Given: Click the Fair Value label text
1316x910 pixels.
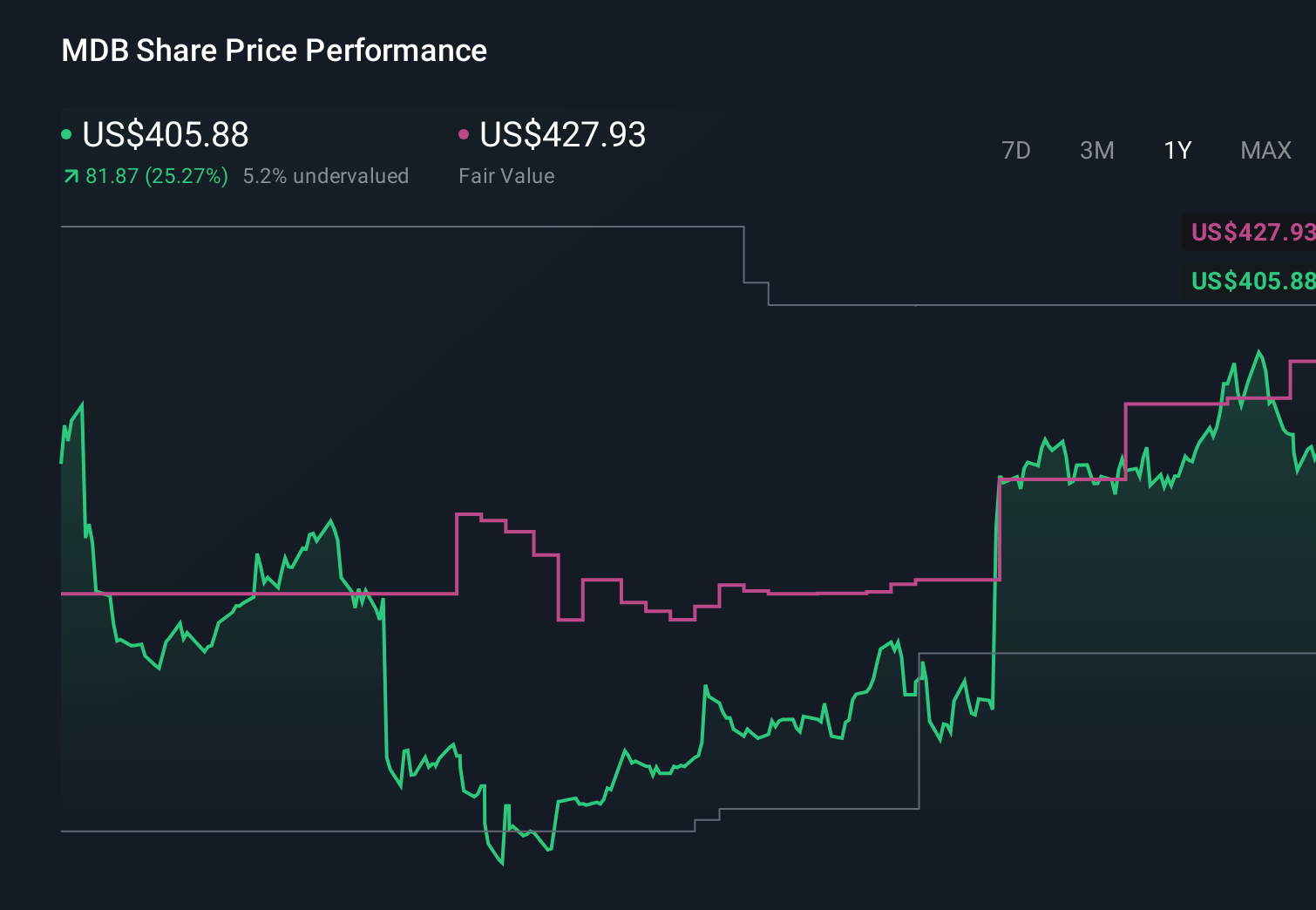Looking at the screenshot, I should pos(506,175).
